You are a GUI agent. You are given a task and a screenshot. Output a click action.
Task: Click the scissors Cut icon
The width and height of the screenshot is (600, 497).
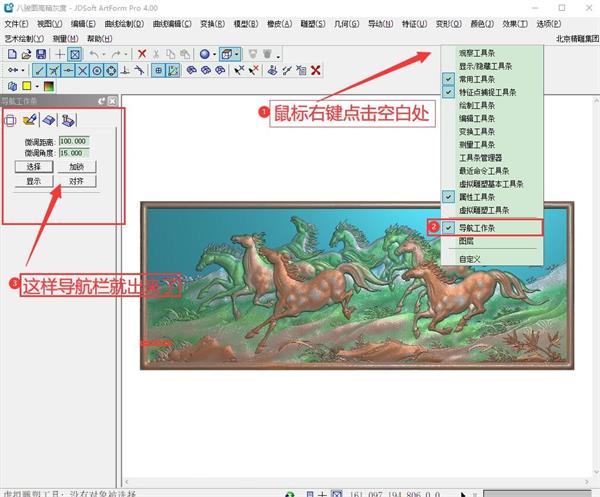[156, 54]
